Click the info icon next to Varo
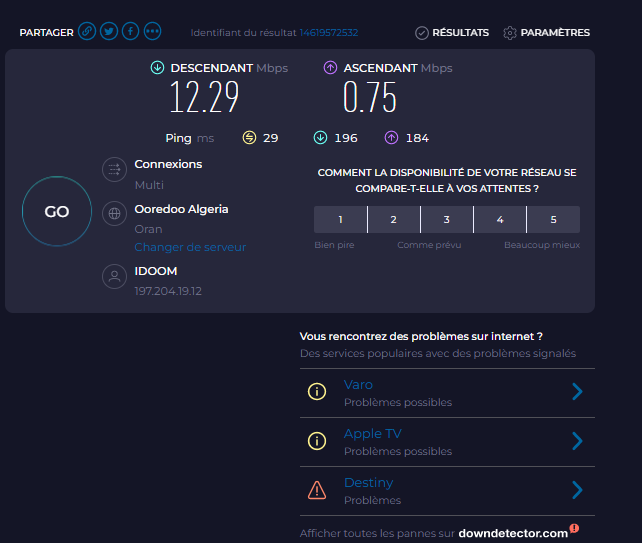This screenshot has height=543, width=642. [x=317, y=392]
